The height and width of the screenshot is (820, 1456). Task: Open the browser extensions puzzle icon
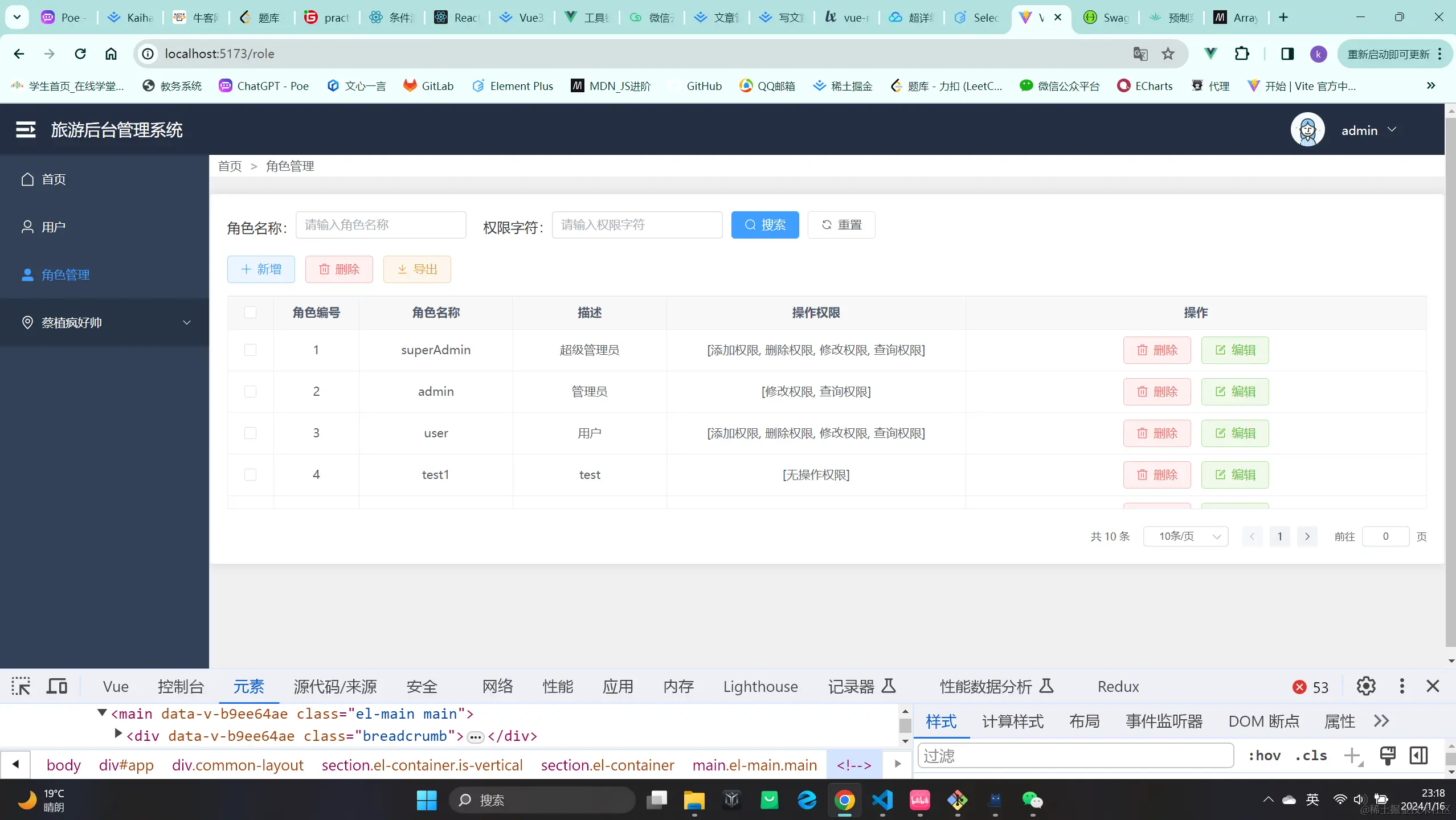[x=1242, y=54]
